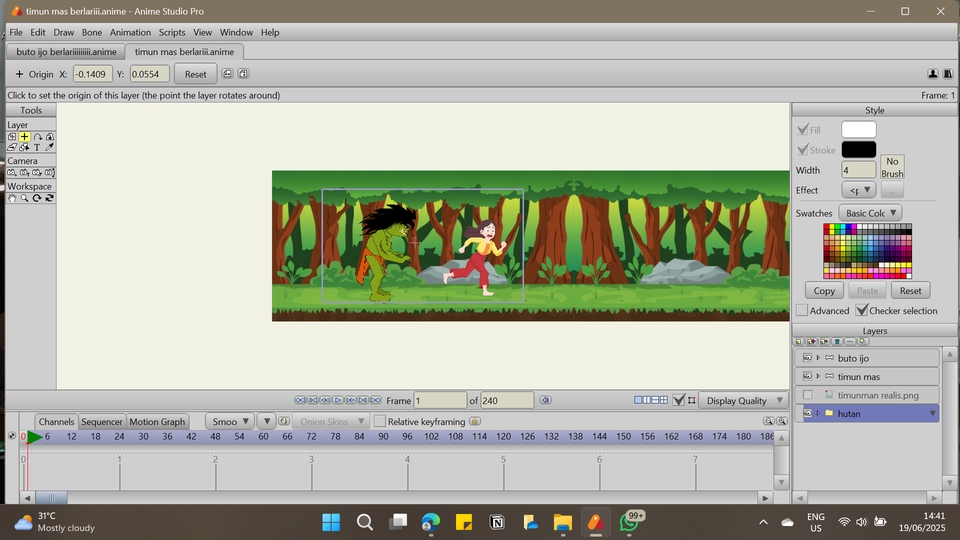
Task: Pick the Zoom Workspace magnifier tool
Action: coord(24,199)
